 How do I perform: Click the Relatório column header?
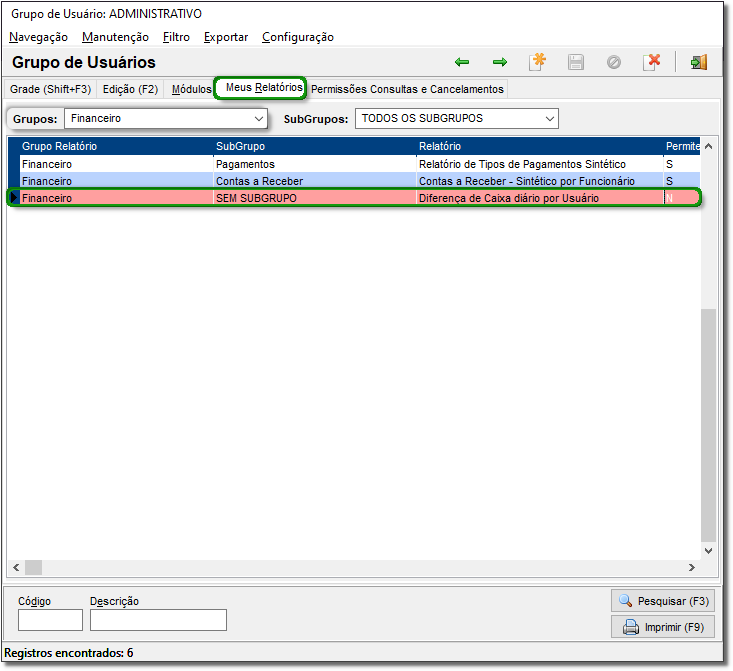point(540,146)
